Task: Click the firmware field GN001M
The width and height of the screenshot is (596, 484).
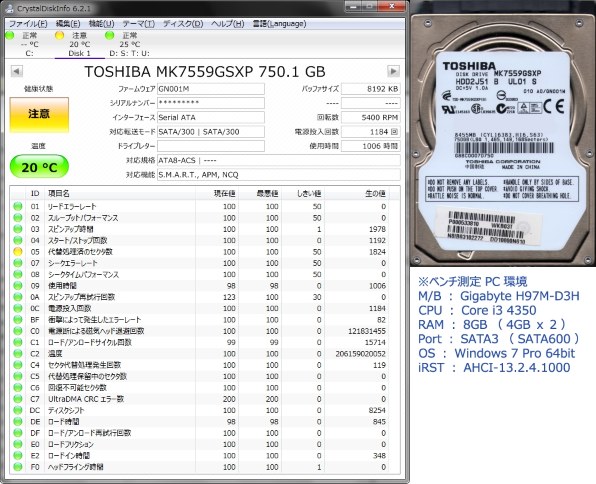Action: [x=211, y=89]
